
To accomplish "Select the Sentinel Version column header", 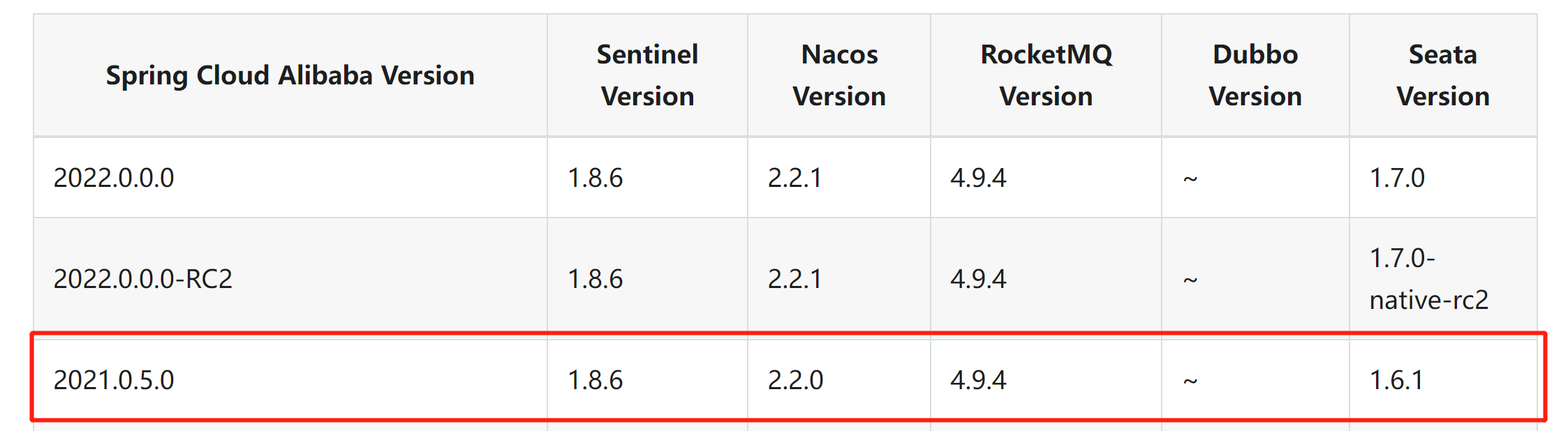I will [647, 75].
